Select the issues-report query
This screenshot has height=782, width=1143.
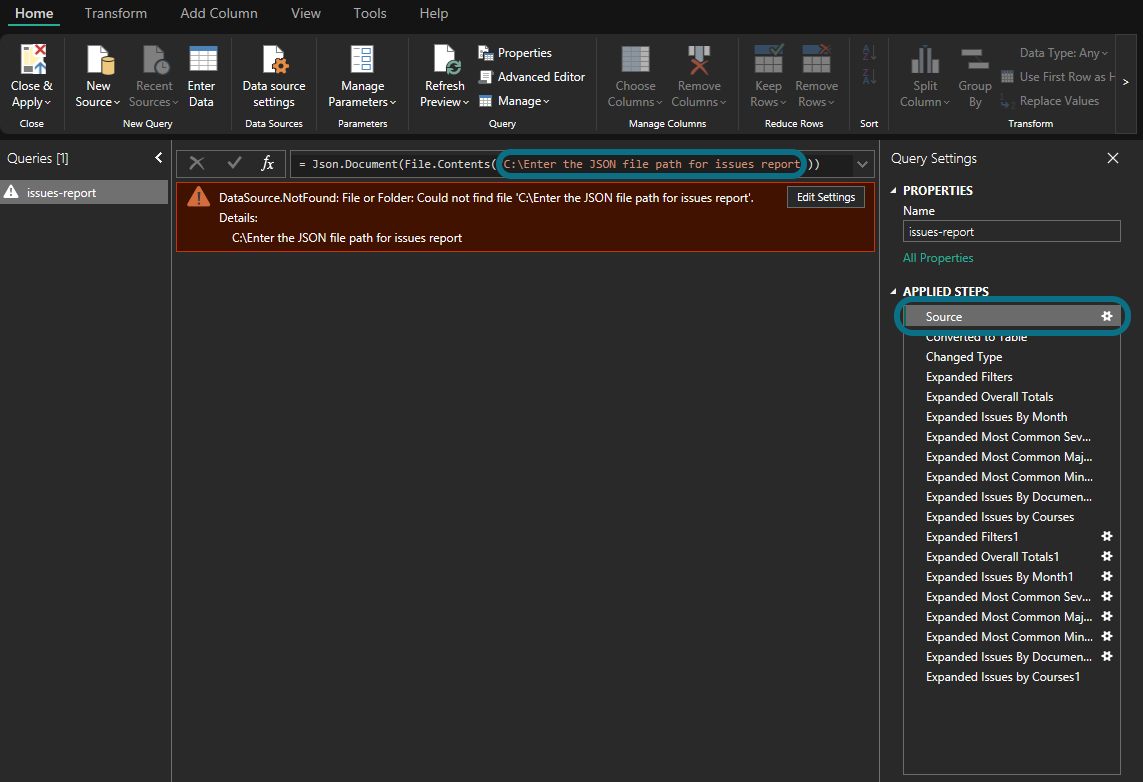[85, 192]
